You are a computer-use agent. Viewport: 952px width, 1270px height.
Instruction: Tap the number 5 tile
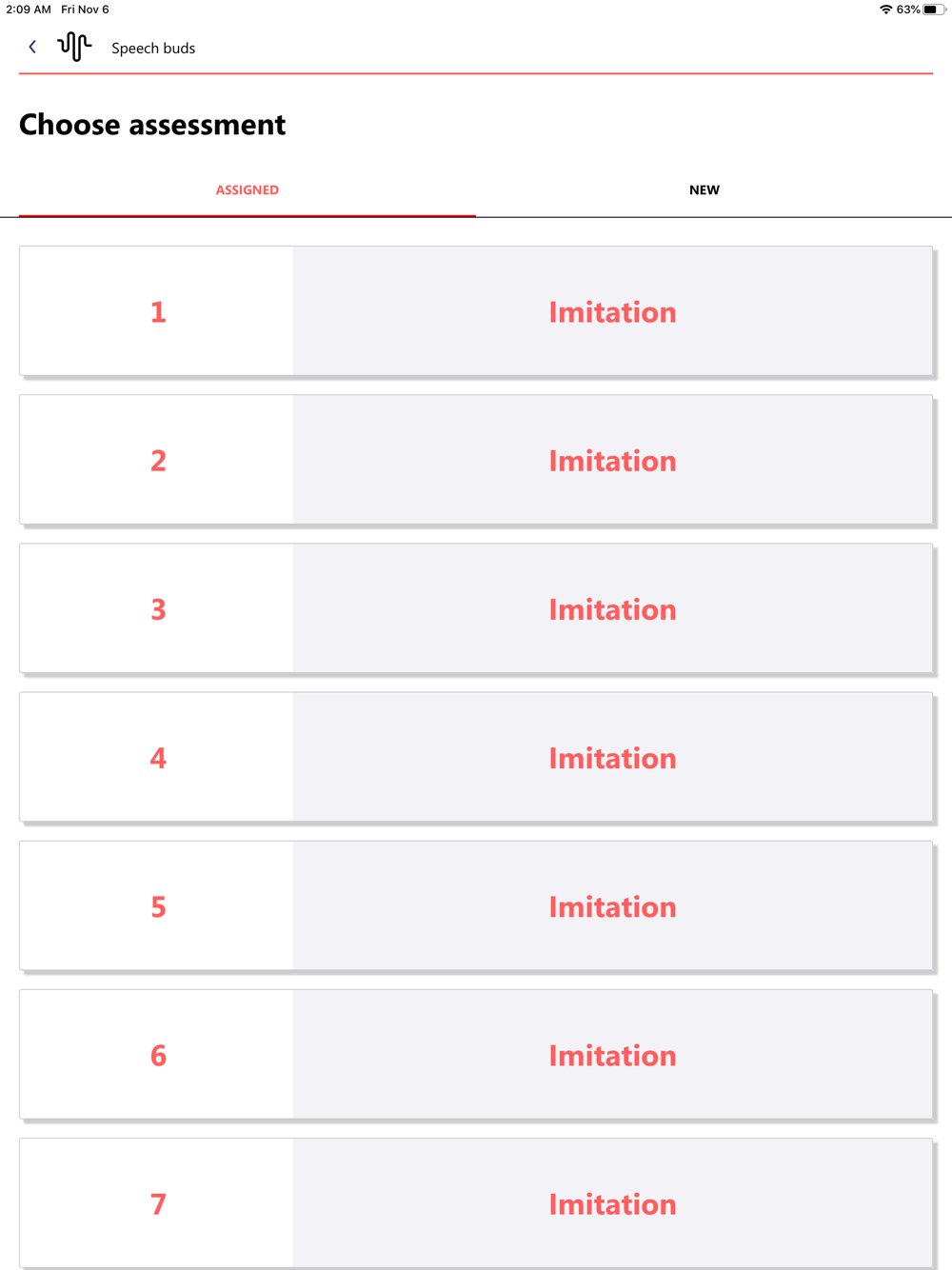(158, 906)
